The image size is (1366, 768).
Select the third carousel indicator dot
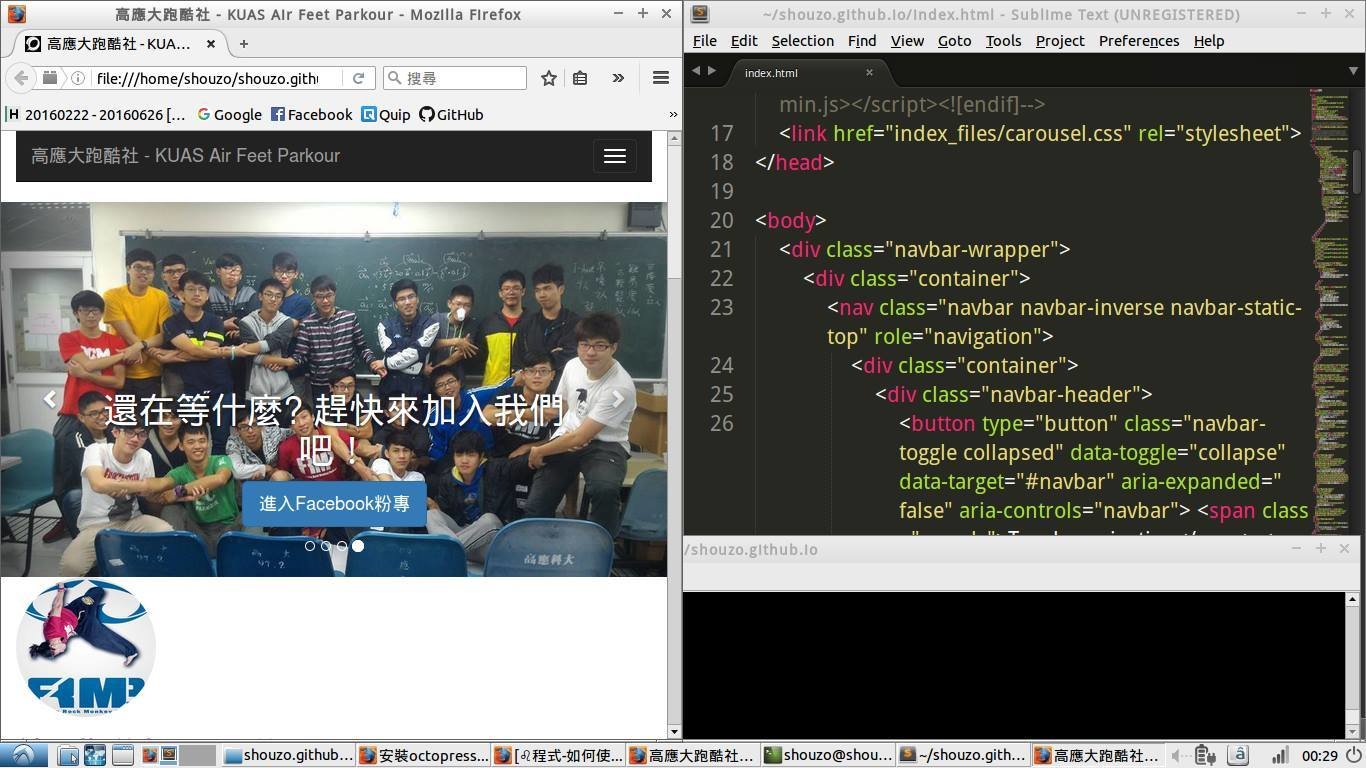click(342, 546)
